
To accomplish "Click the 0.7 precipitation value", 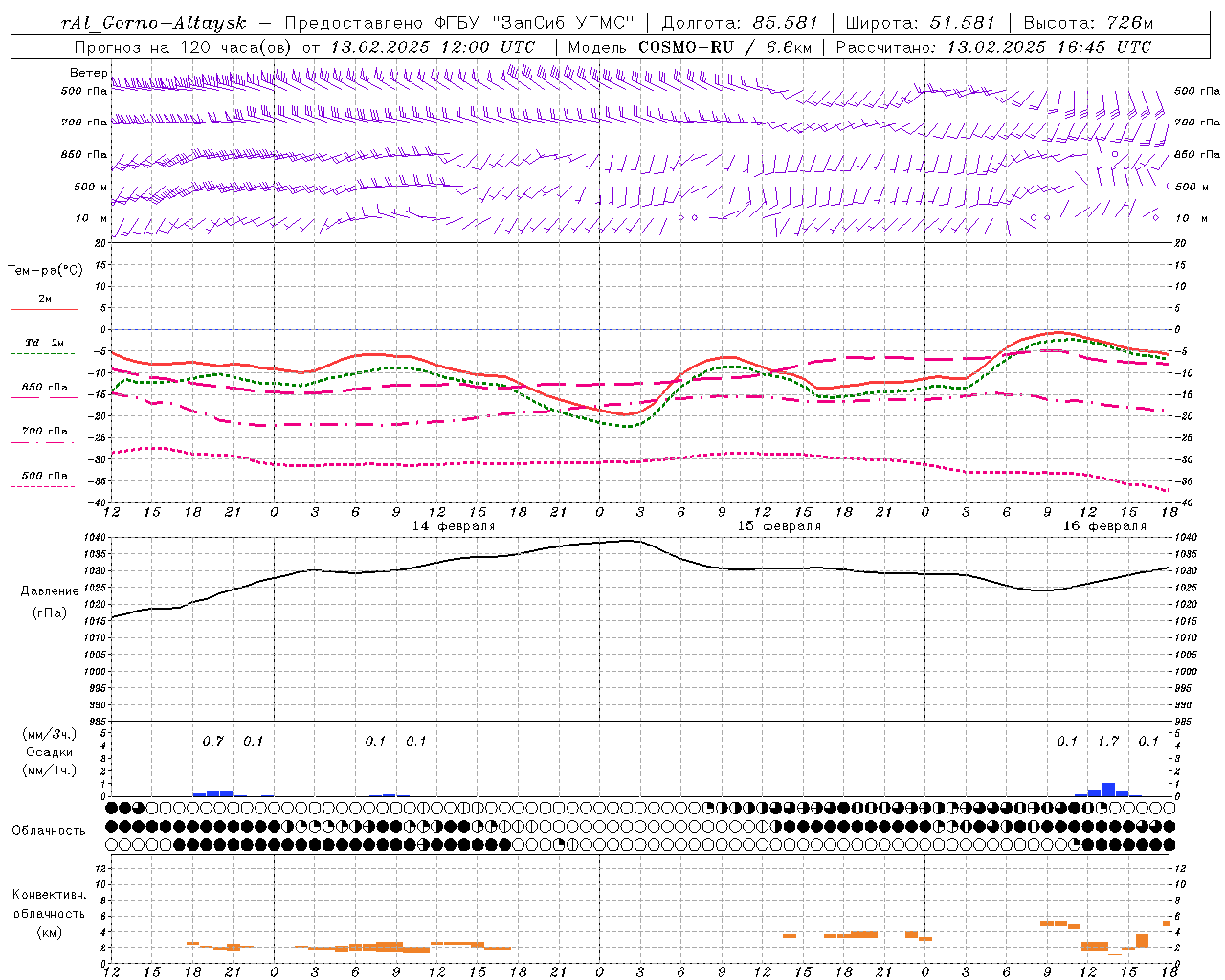I will tap(212, 741).
